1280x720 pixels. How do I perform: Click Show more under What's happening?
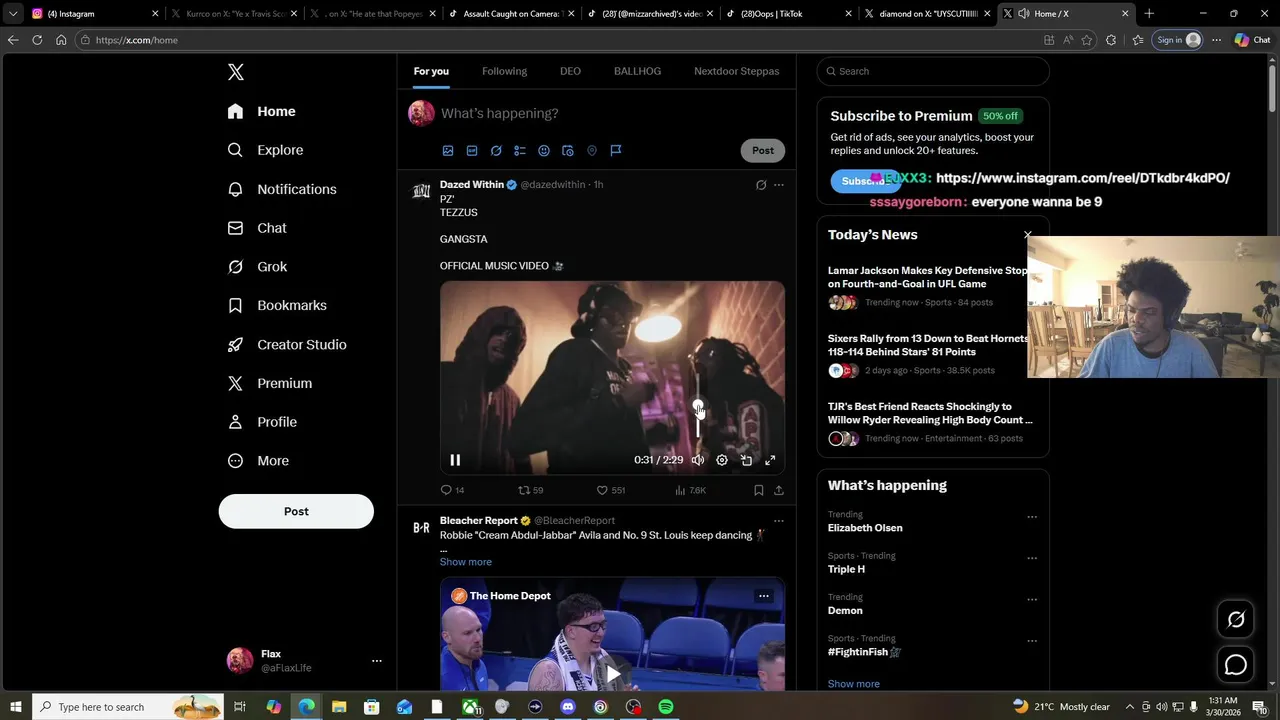(854, 684)
